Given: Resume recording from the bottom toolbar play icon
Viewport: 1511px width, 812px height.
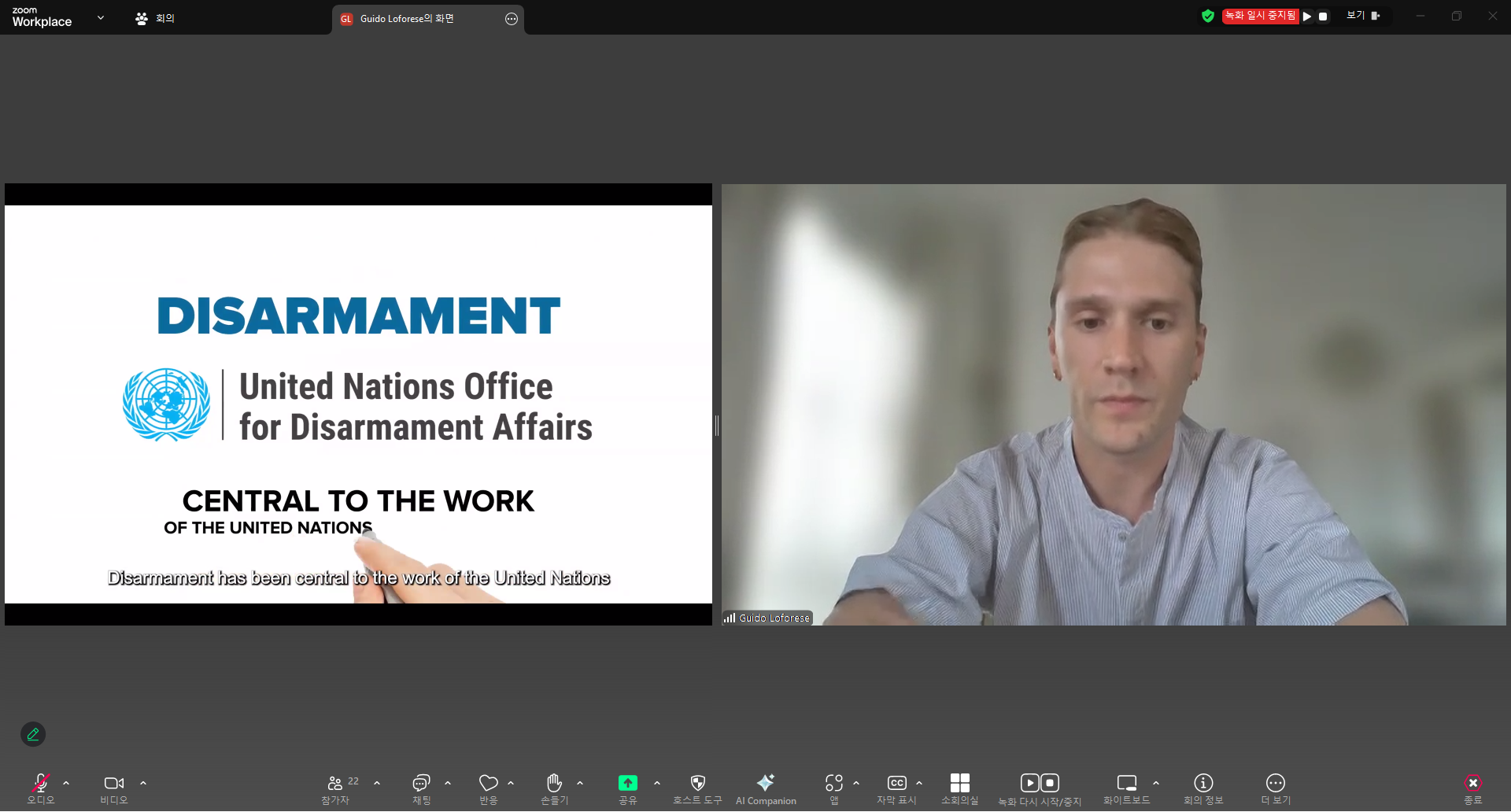Looking at the screenshot, I should [1029, 783].
